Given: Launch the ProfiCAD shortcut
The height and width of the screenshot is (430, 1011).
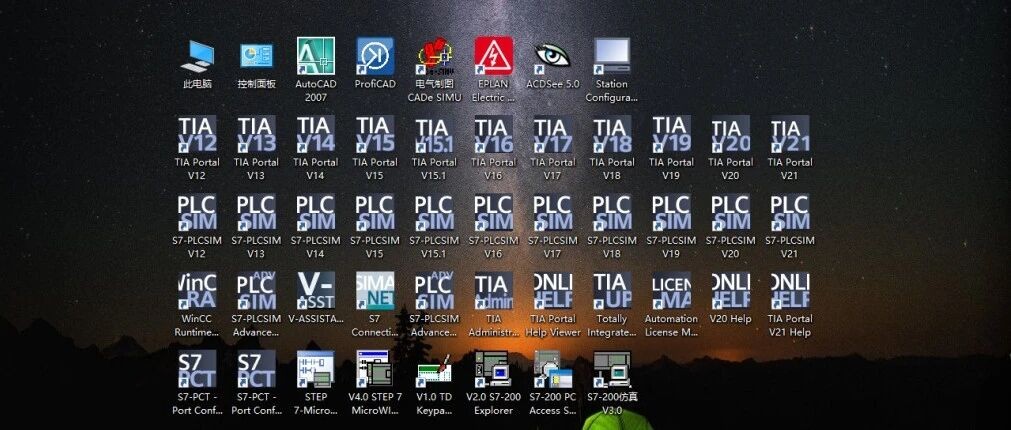Looking at the screenshot, I should pyautogui.click(x=375, y=58).
